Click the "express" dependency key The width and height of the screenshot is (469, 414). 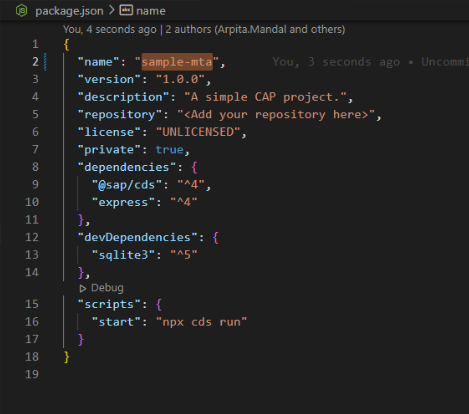point(123,202)
